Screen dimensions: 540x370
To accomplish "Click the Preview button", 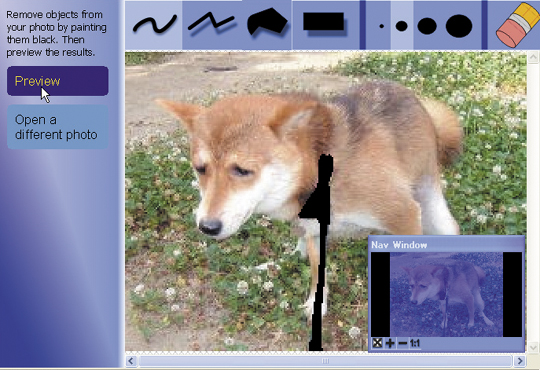I will 58,81.
